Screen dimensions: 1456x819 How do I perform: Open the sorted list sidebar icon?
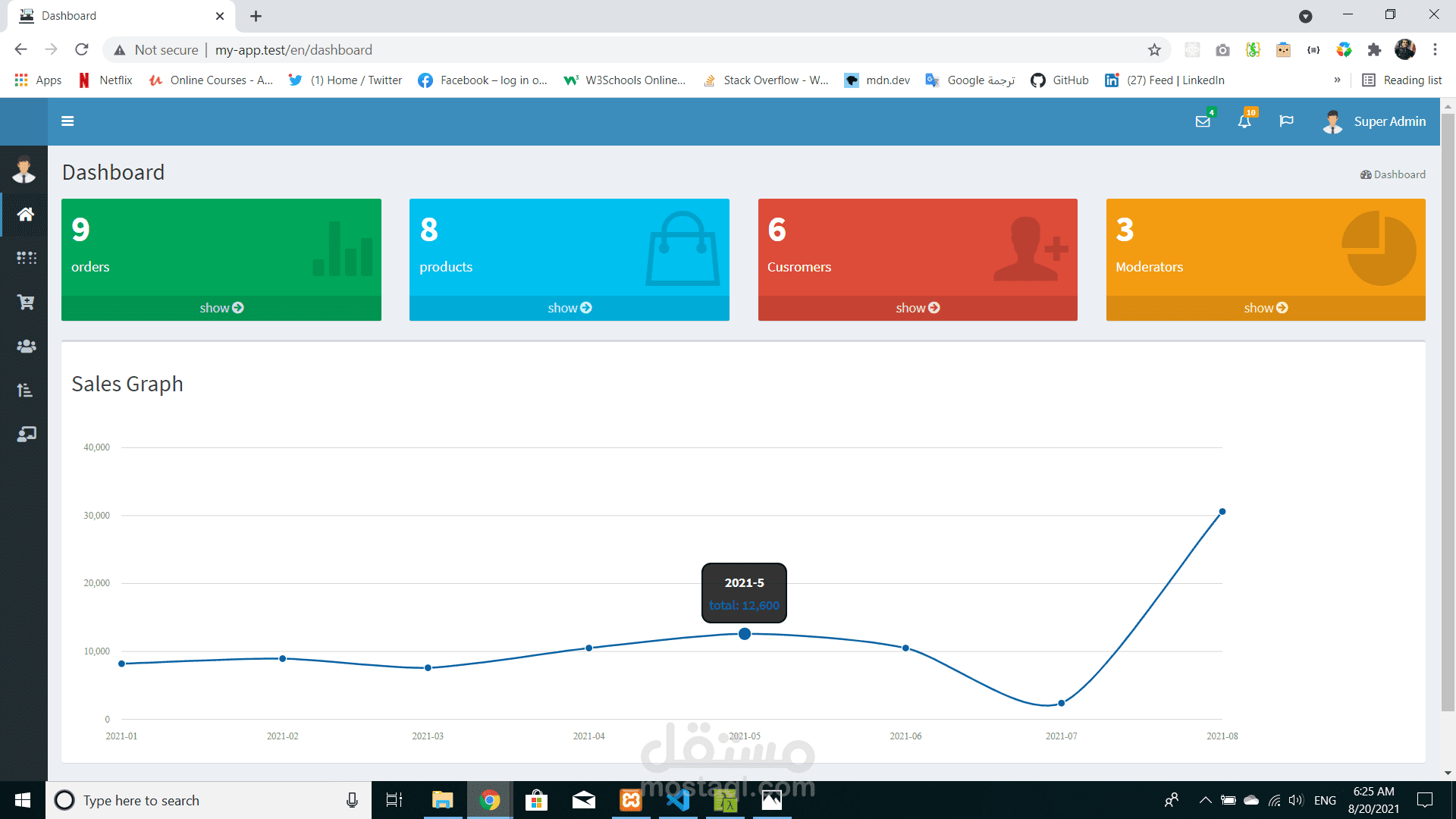click(26, 391)
